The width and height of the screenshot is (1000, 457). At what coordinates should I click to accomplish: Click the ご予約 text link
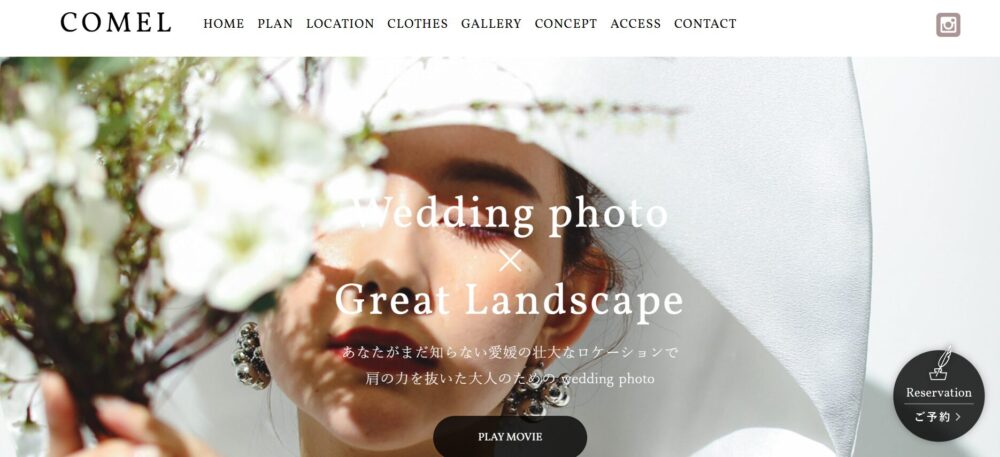point(932,417)
